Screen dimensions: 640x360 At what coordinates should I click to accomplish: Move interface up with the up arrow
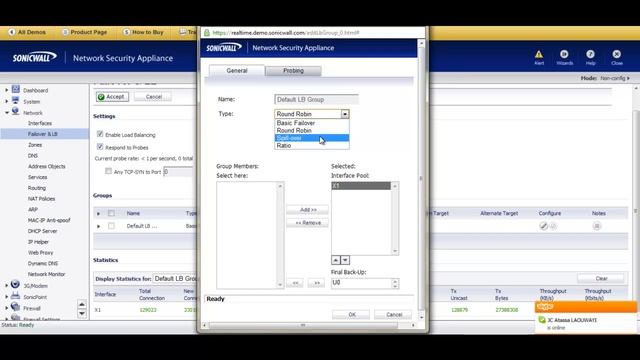(x=336, y=260)
